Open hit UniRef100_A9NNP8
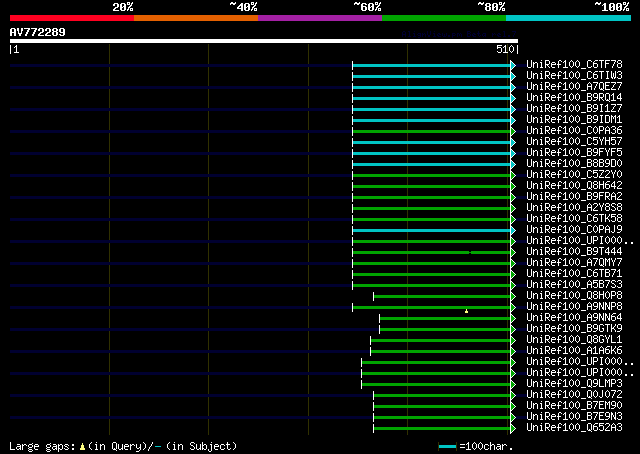 (574, 307)
